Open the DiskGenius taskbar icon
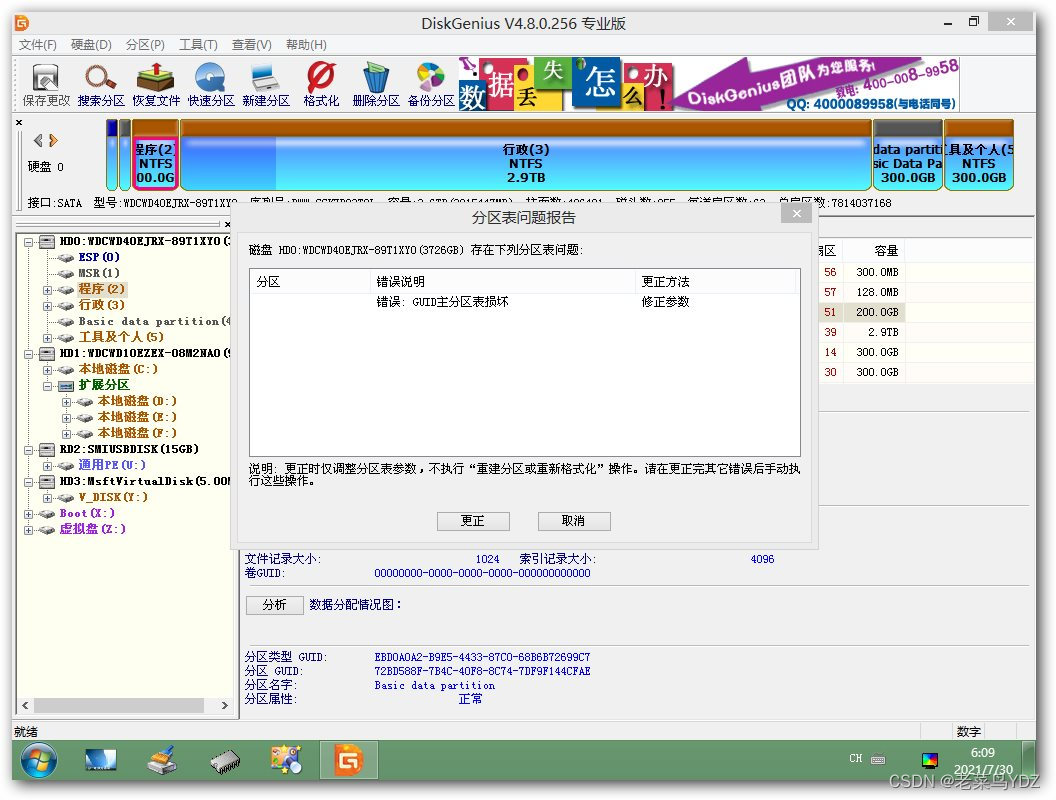 tap(349, 761)
